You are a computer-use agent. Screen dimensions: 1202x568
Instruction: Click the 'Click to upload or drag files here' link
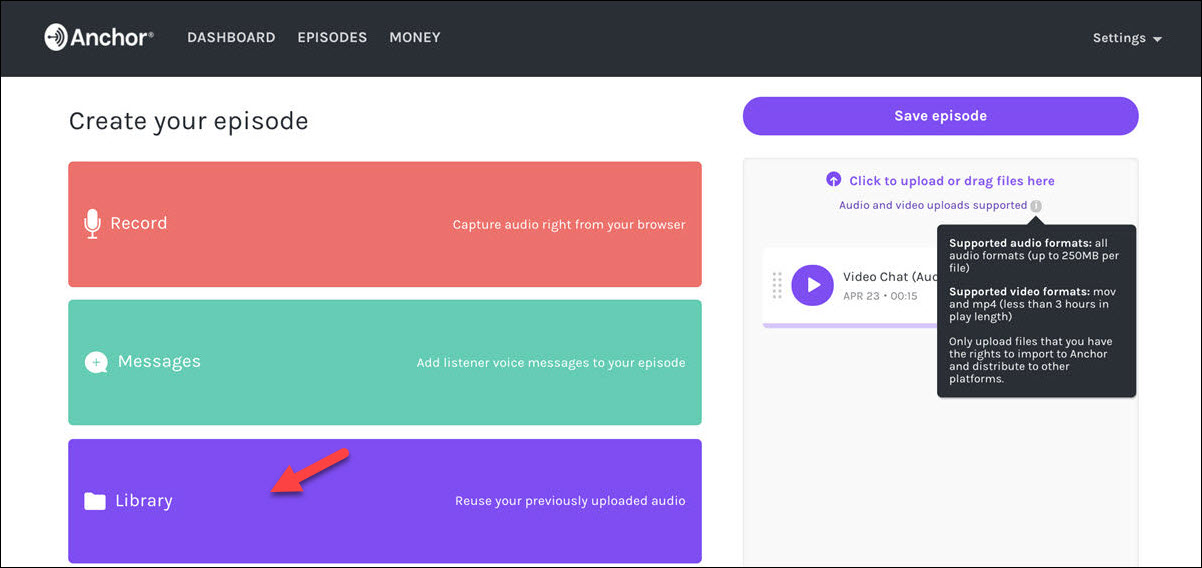(x=951, y=181)
